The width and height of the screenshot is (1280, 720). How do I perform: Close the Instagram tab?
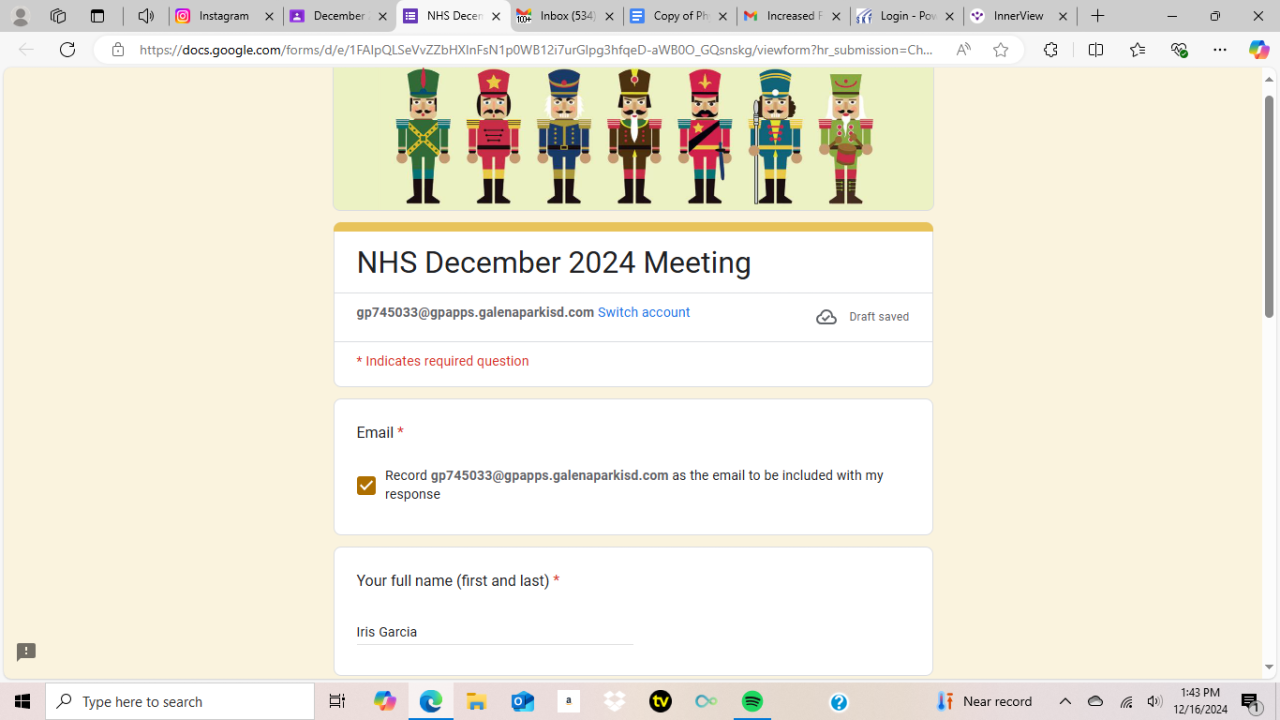269,16
